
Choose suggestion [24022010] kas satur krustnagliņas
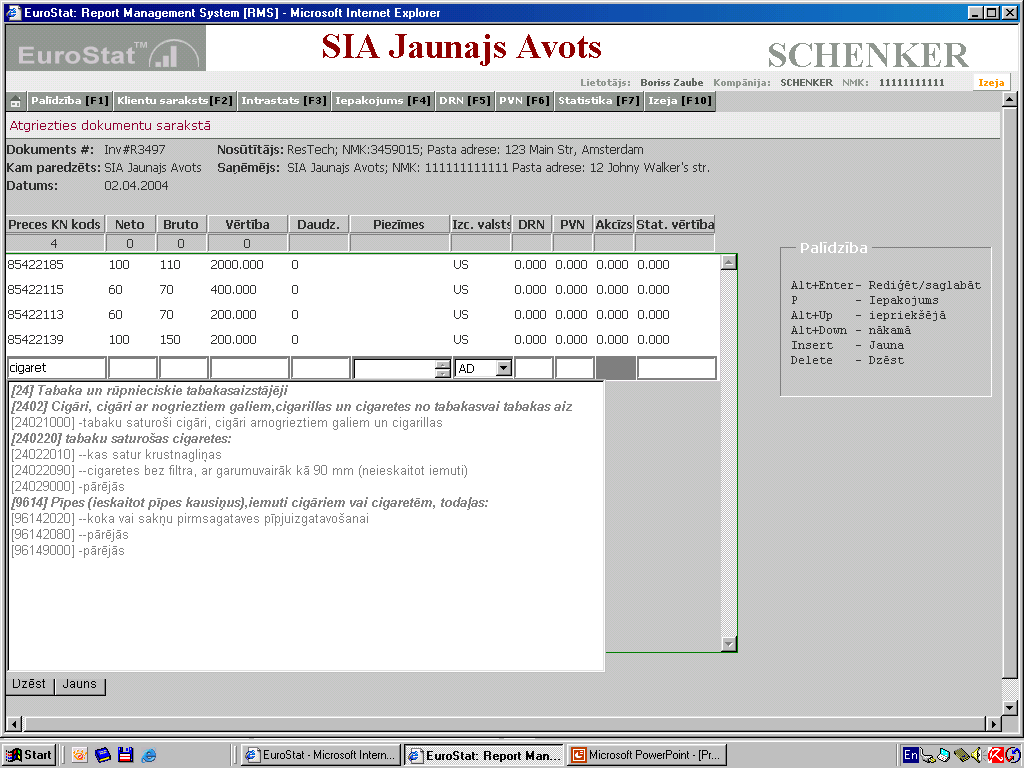[x=116, y=455]
